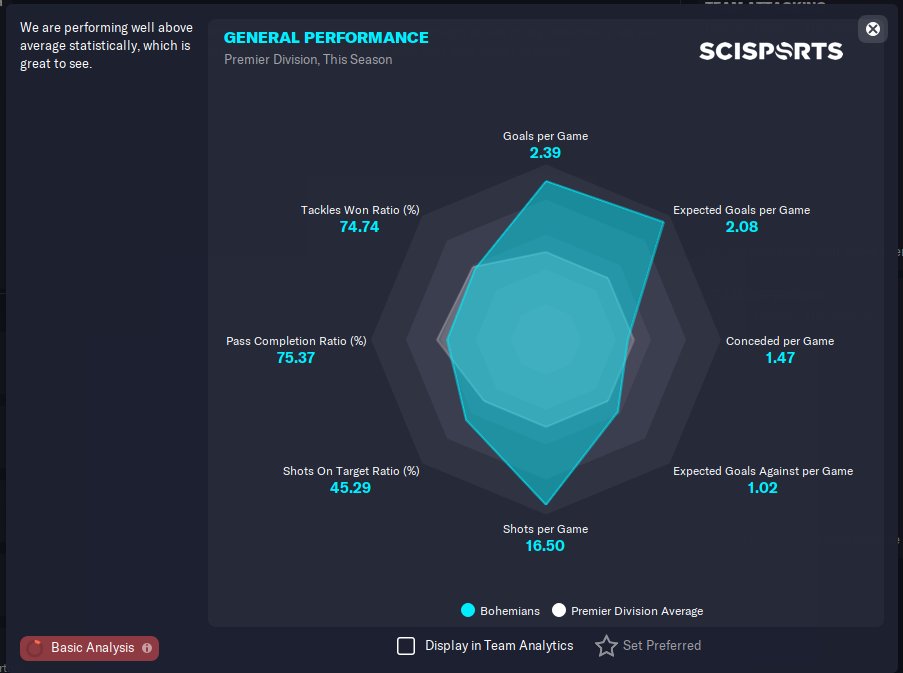This screenshot has width=903, height=673.
Task: Click the Set Preferred star icon
Action: [x=606, y=646]
